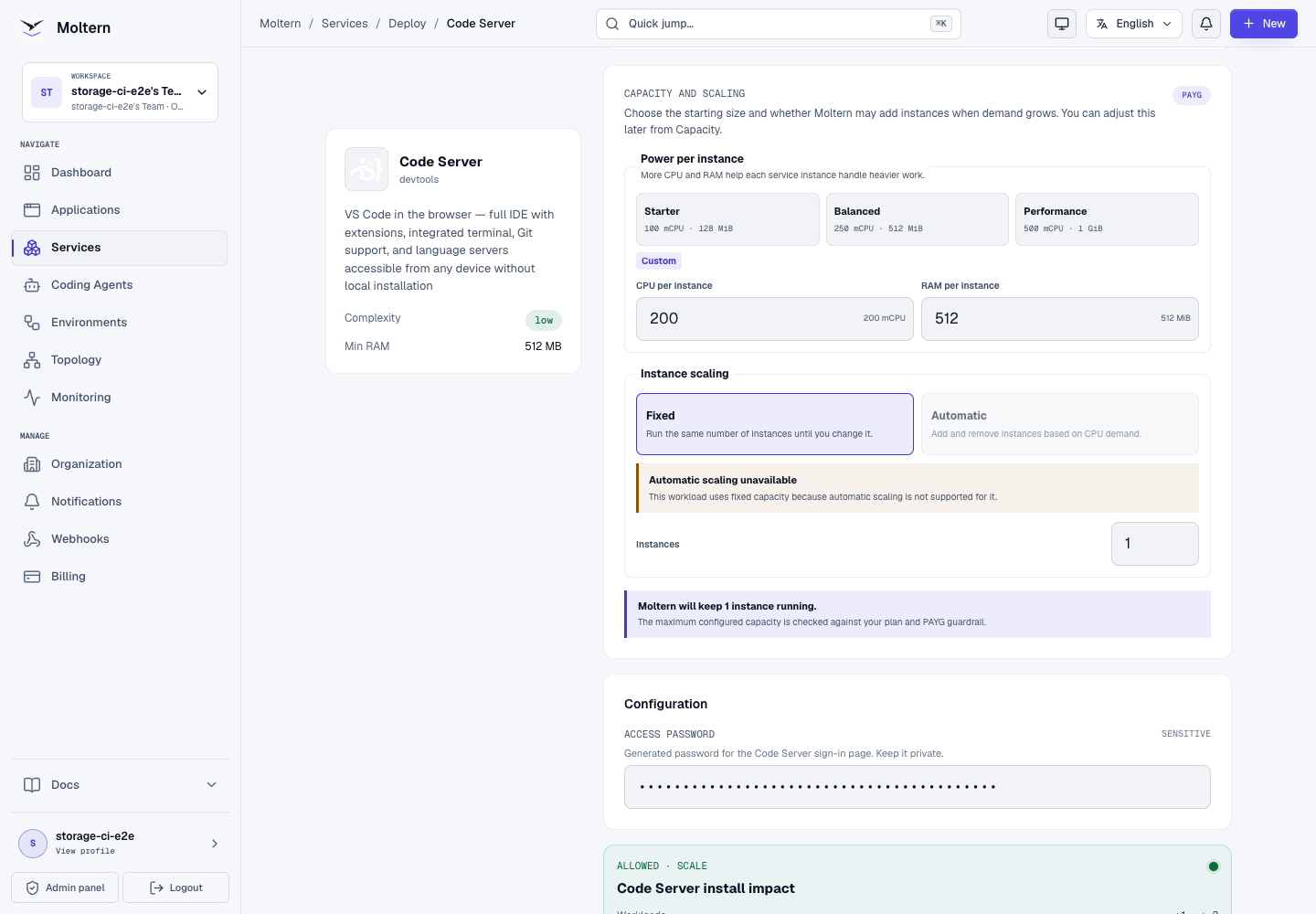Click the Organization building icon

32,464
